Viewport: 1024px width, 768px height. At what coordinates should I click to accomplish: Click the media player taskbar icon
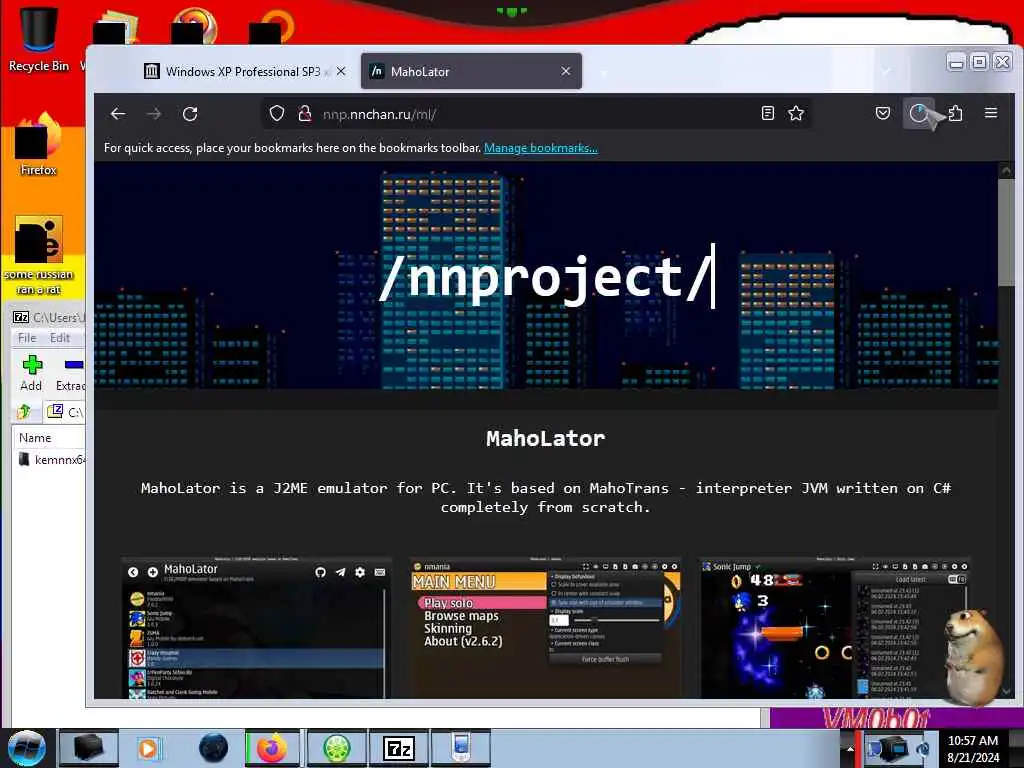(x=148, y=748)
